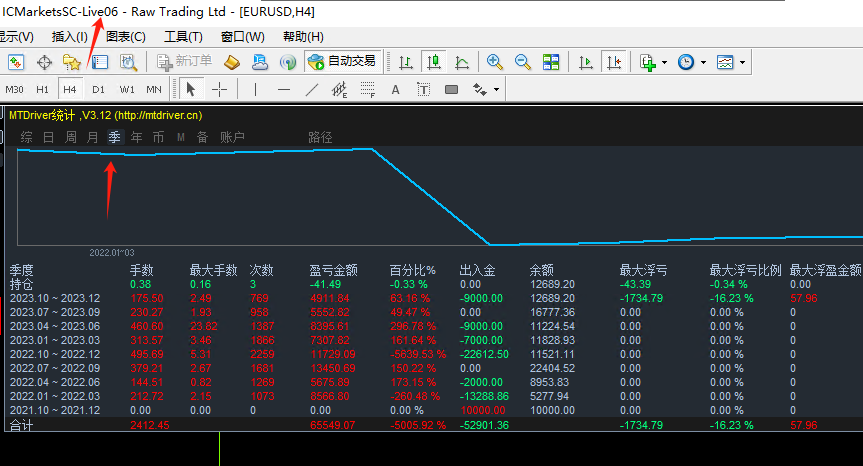Viewport: 863px width, 466px height.
Task: Open the 图表(C) menu
Action: click(126, 37)
